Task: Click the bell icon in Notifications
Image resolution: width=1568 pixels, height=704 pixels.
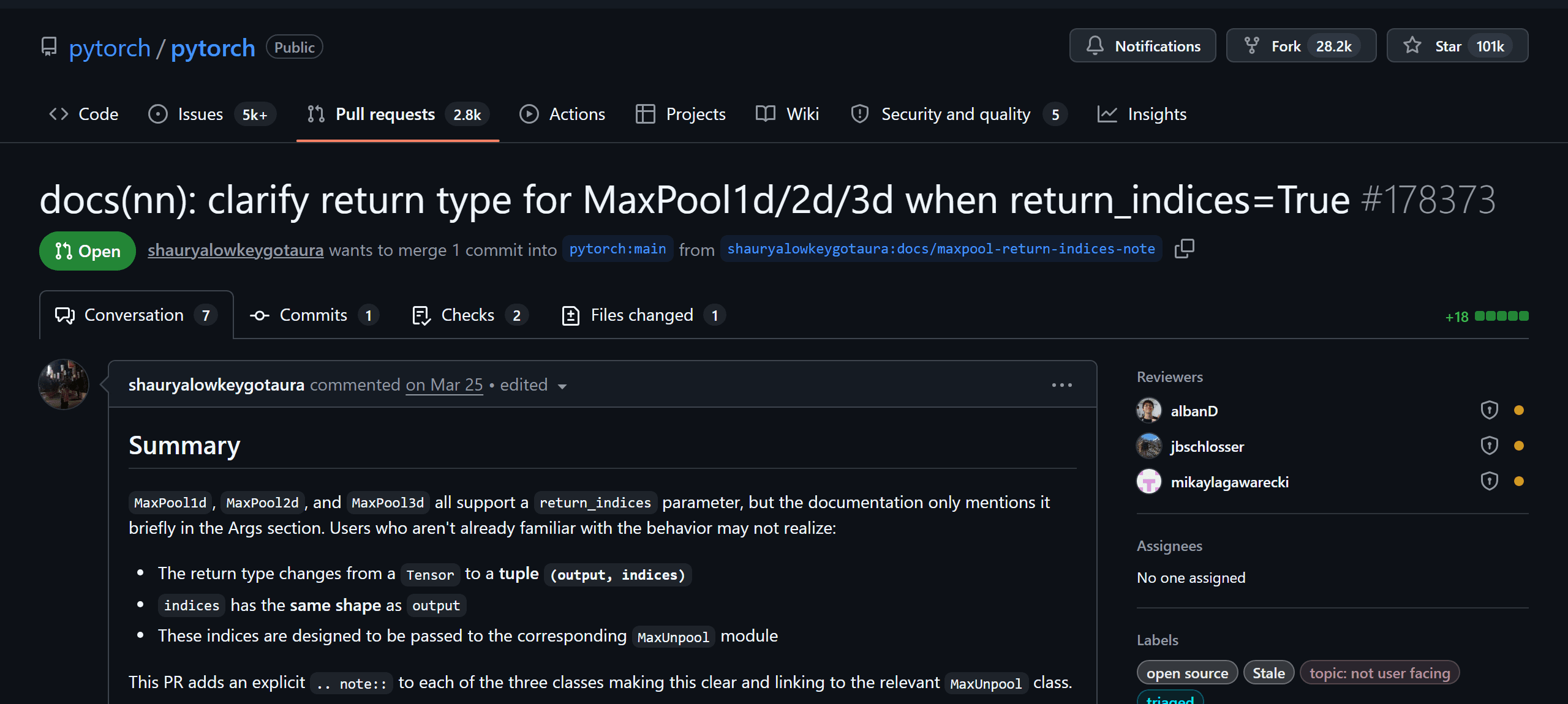Action: (1095, 46)
